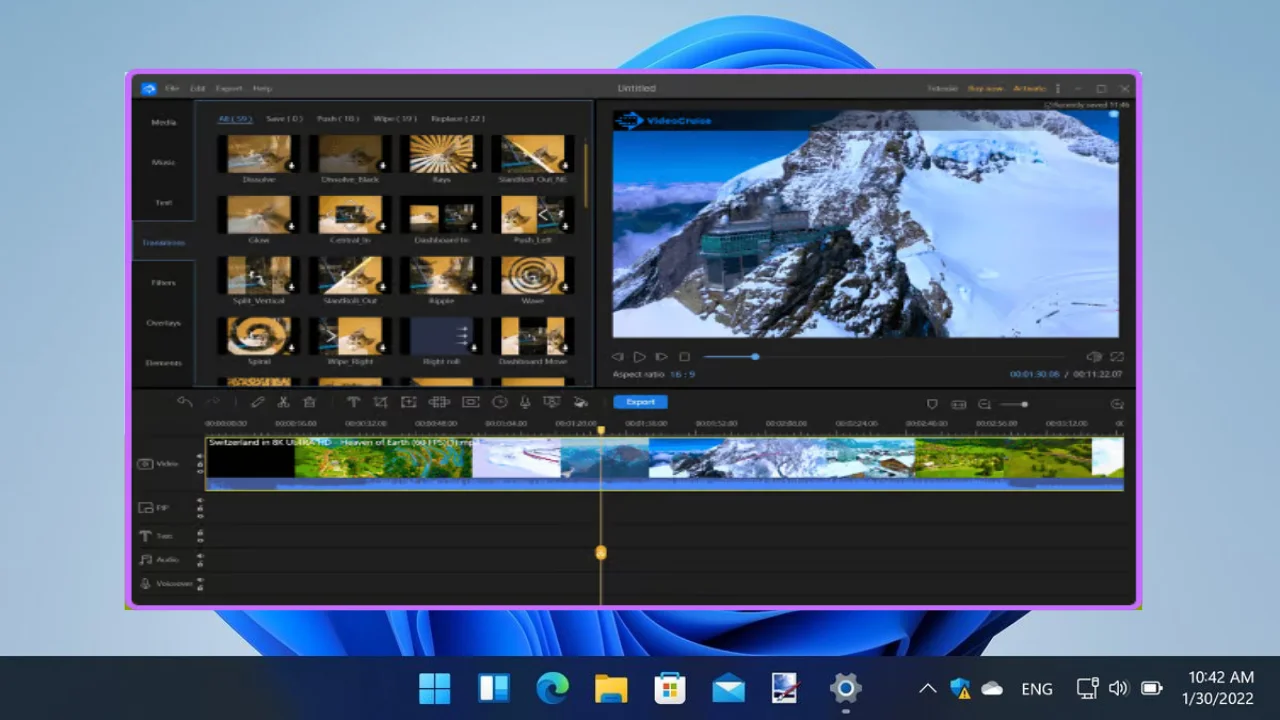This screenshot has height=720, width=1280.
Task: Play the preview video
Action: 639,357
